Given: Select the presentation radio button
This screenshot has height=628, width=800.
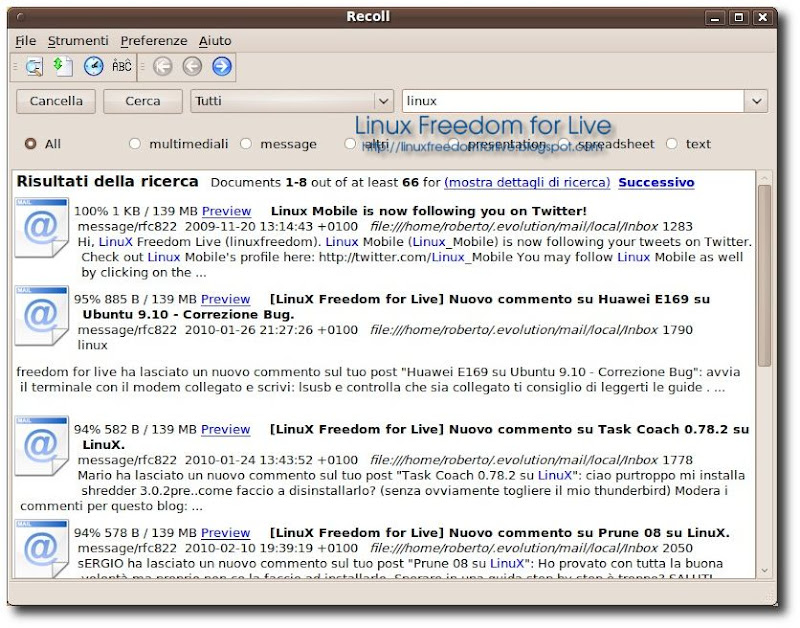Looking at the screenshot, I should coord(453,144).
